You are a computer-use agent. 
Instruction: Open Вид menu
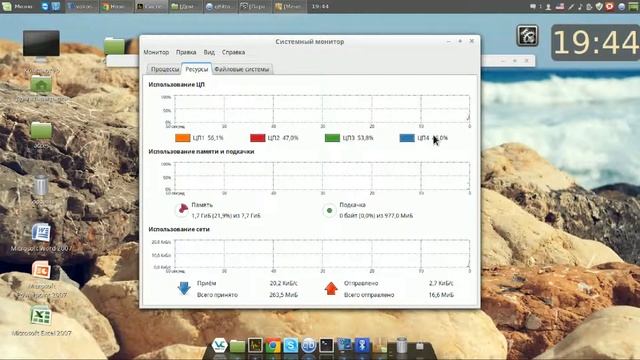click(x=209, y=52)
